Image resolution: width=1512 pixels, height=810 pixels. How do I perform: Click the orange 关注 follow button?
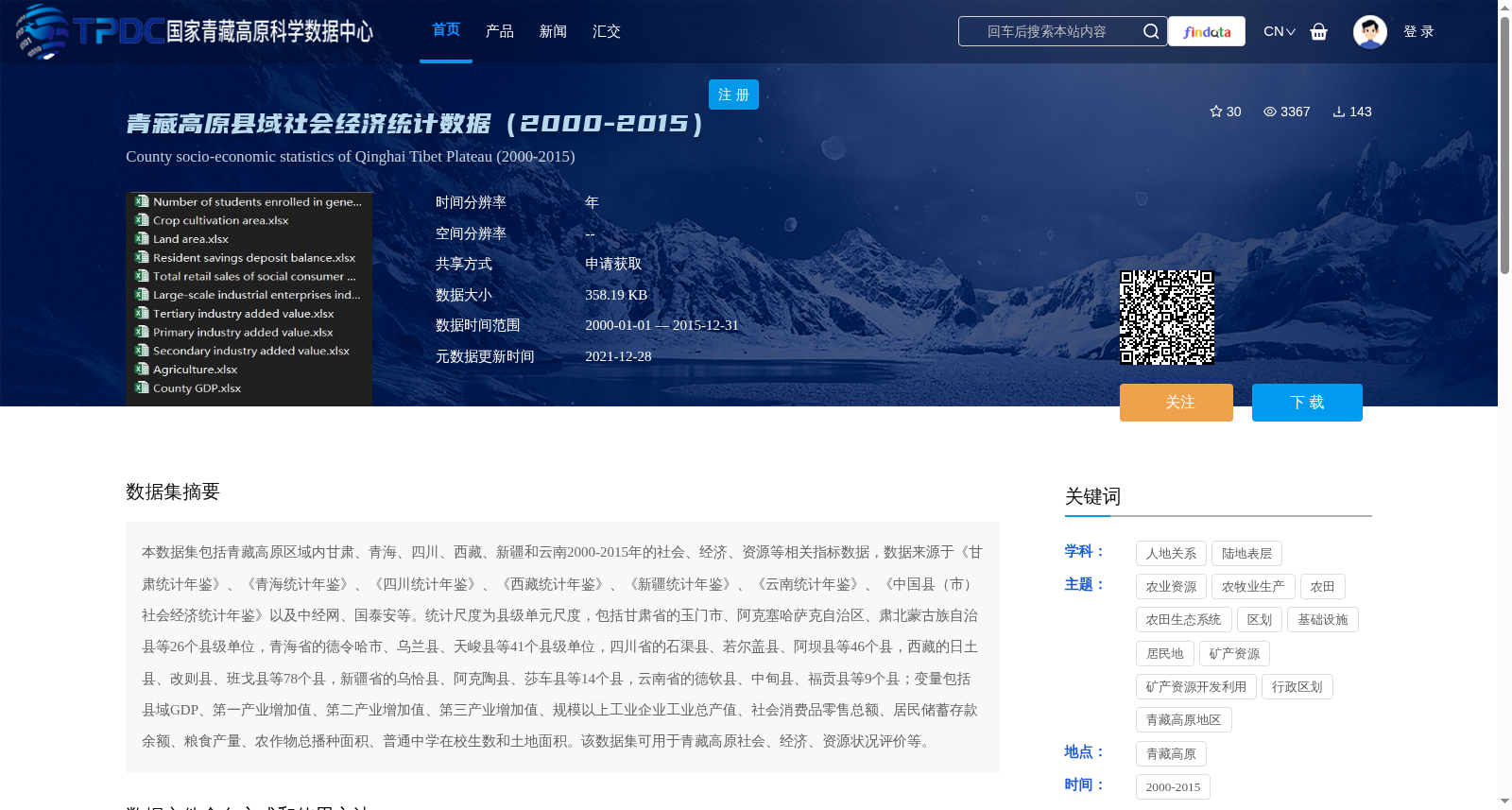point(1177,403)
